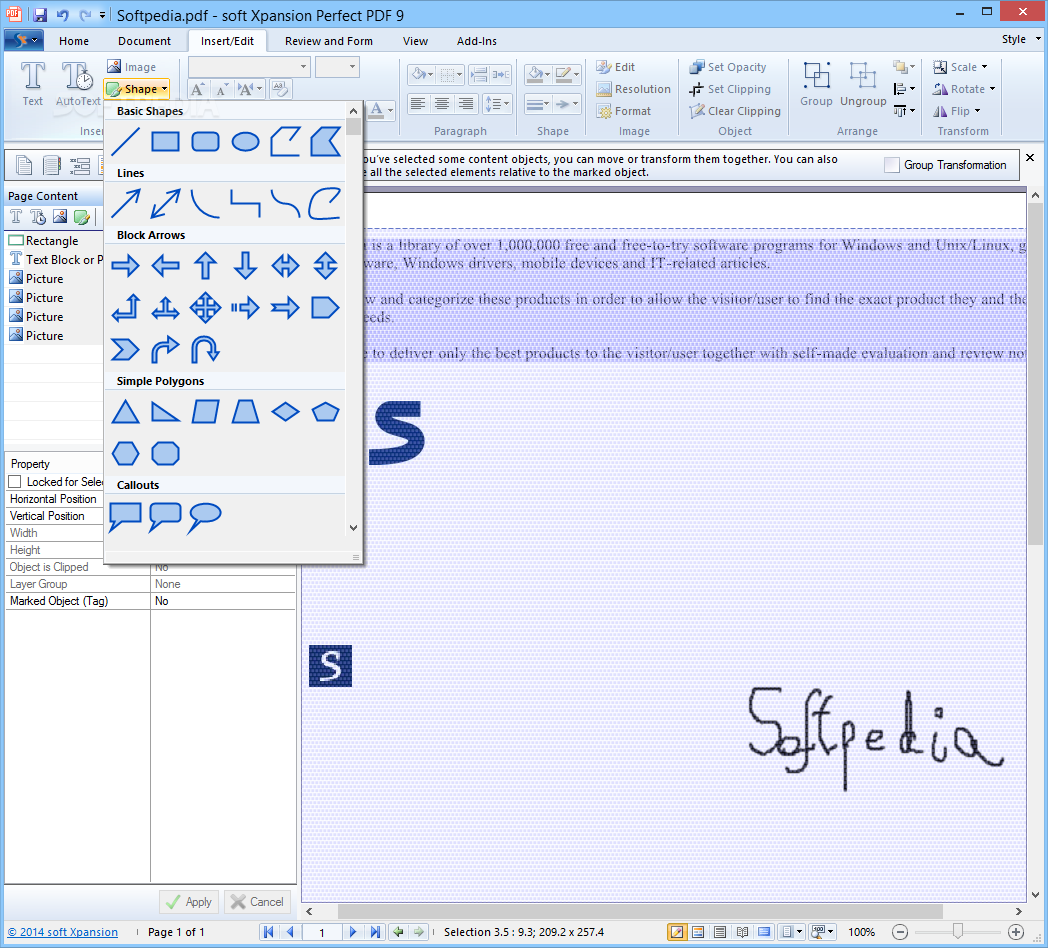Click the Cancel button
This screenshot has width=1048, height=948.
pyautogui.click(x=257, y=902)
